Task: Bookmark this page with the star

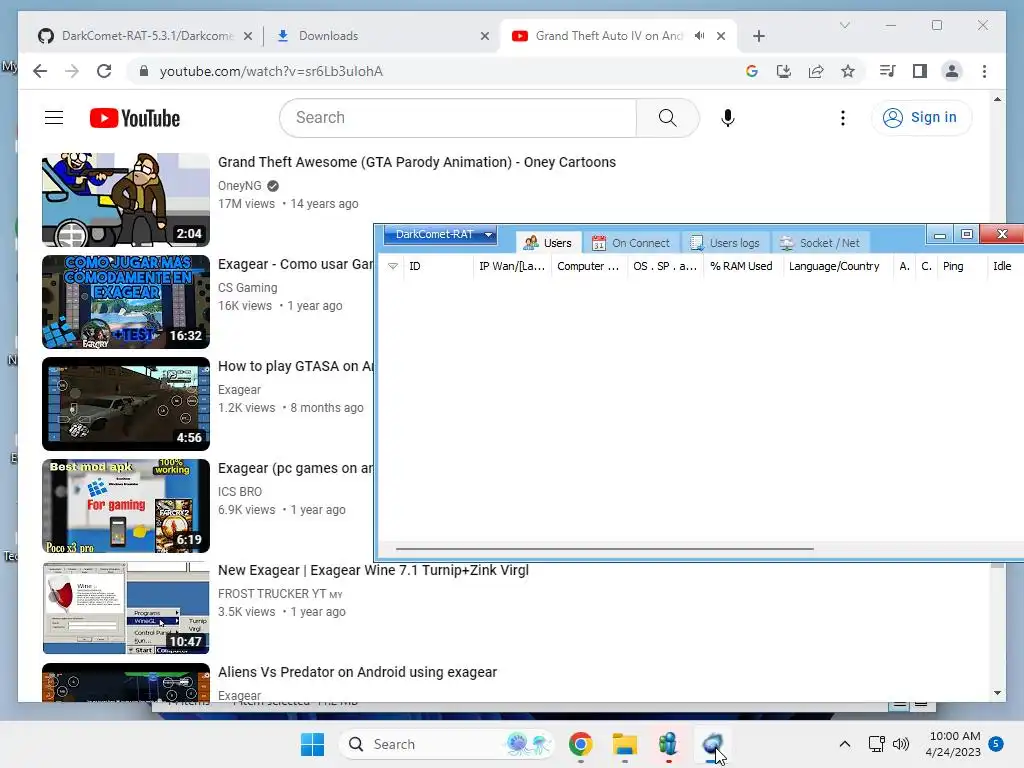Action: point(848,71)
